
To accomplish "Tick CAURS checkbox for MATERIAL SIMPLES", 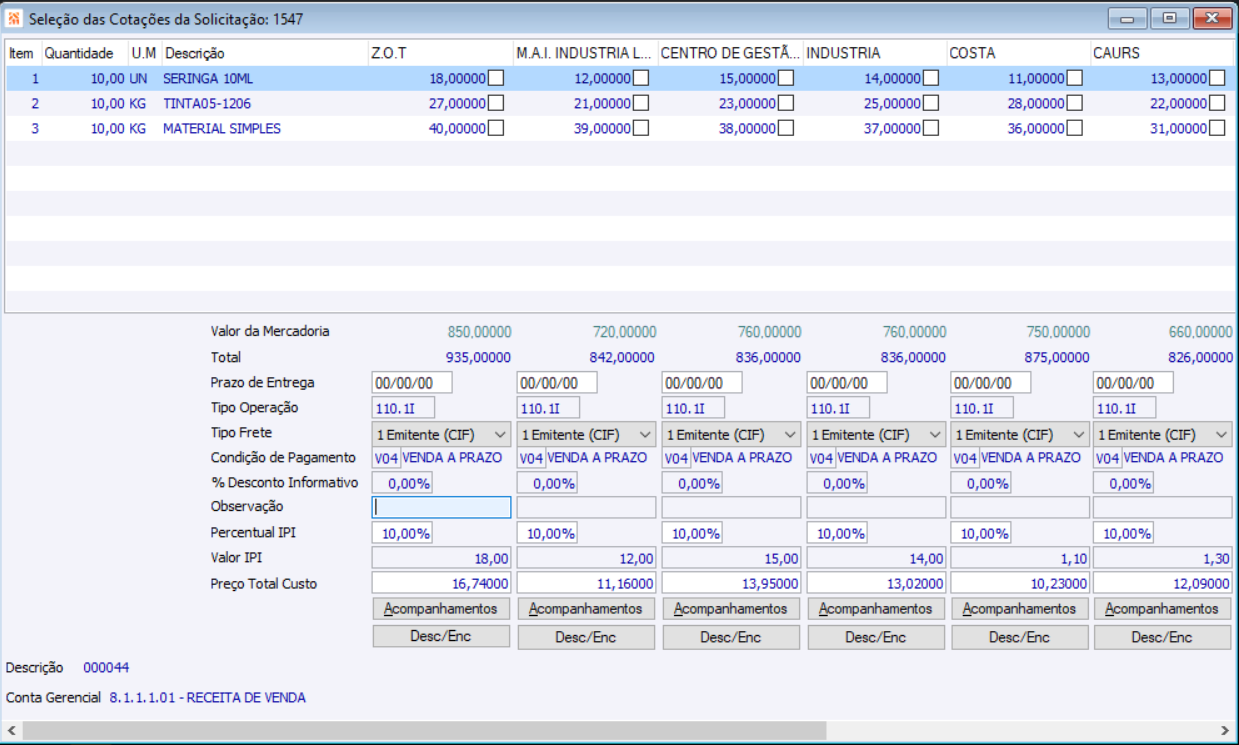I will 1217,128.
